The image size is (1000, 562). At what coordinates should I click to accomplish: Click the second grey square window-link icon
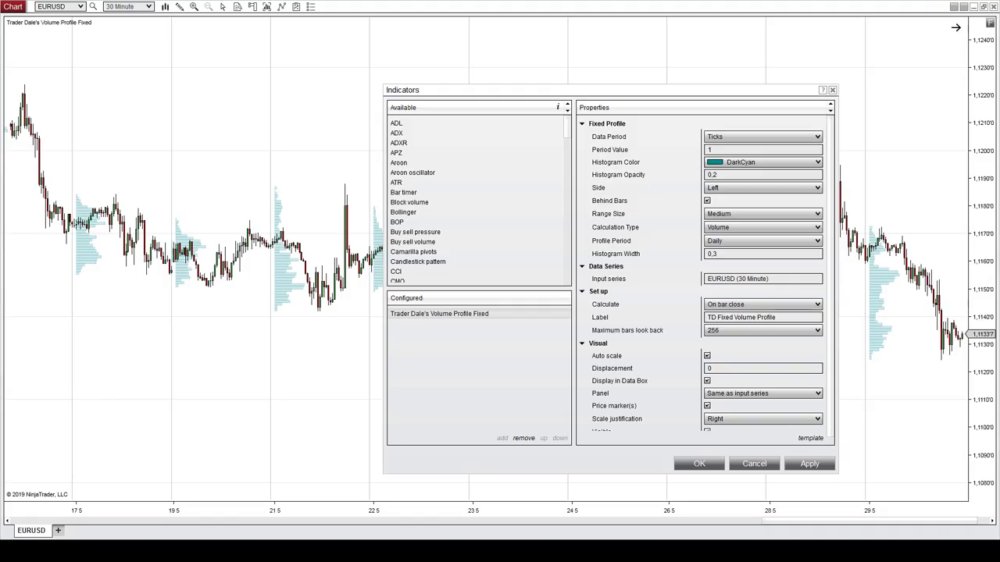(964, 6)
